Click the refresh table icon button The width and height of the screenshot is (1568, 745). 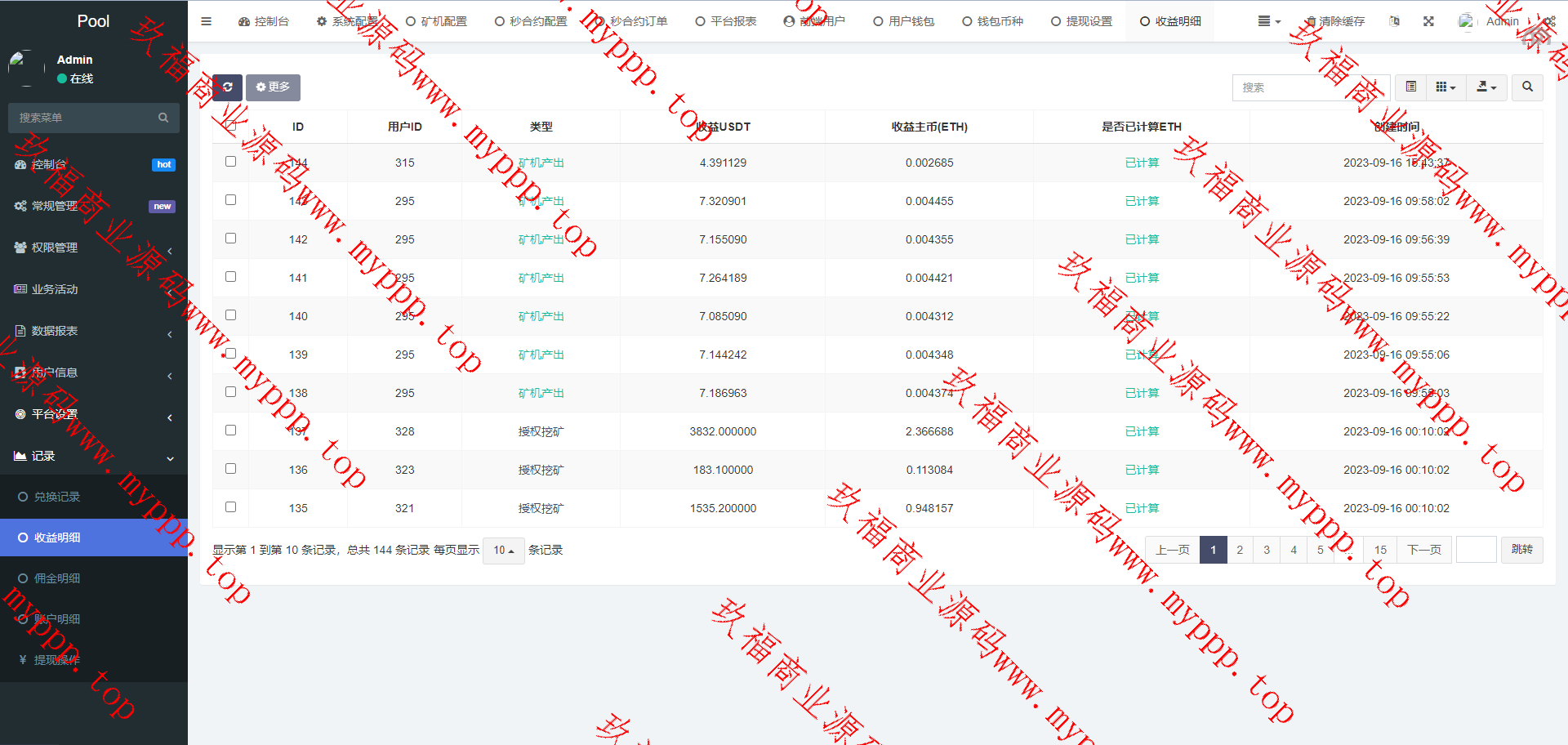pyautogui.click(x=228, y=87)
